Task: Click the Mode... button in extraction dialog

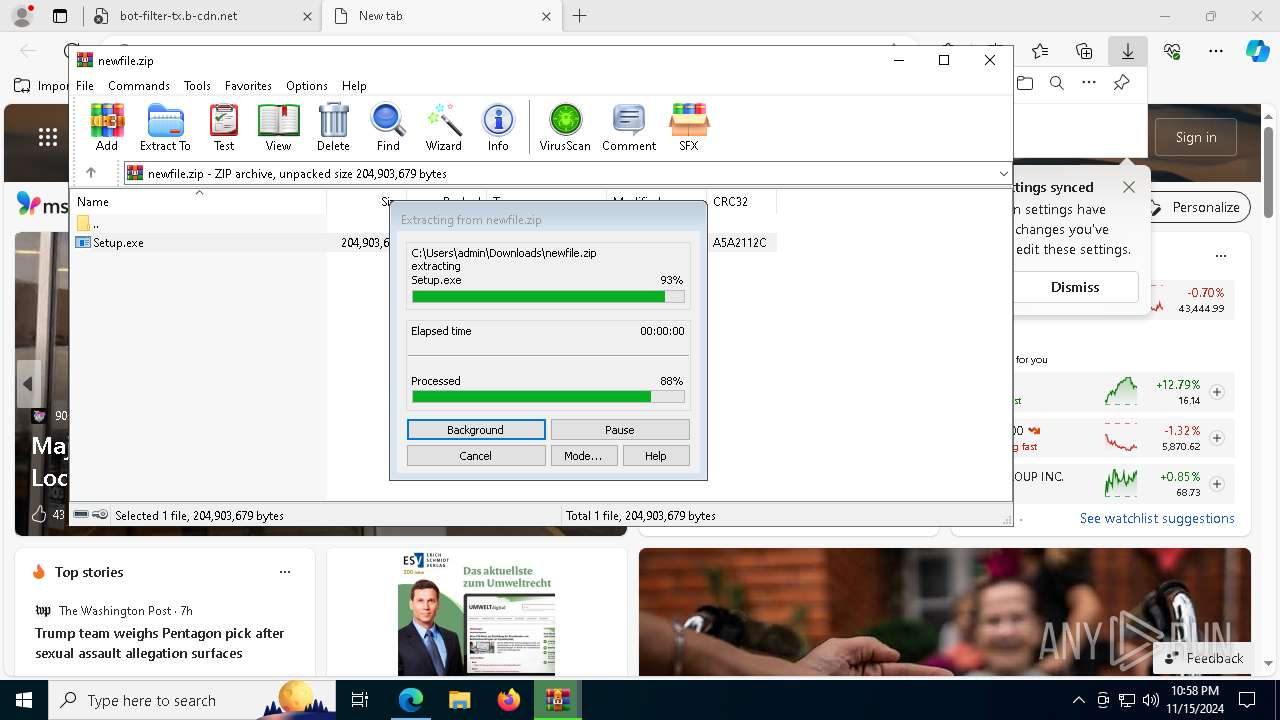Action: click(583, 456)
